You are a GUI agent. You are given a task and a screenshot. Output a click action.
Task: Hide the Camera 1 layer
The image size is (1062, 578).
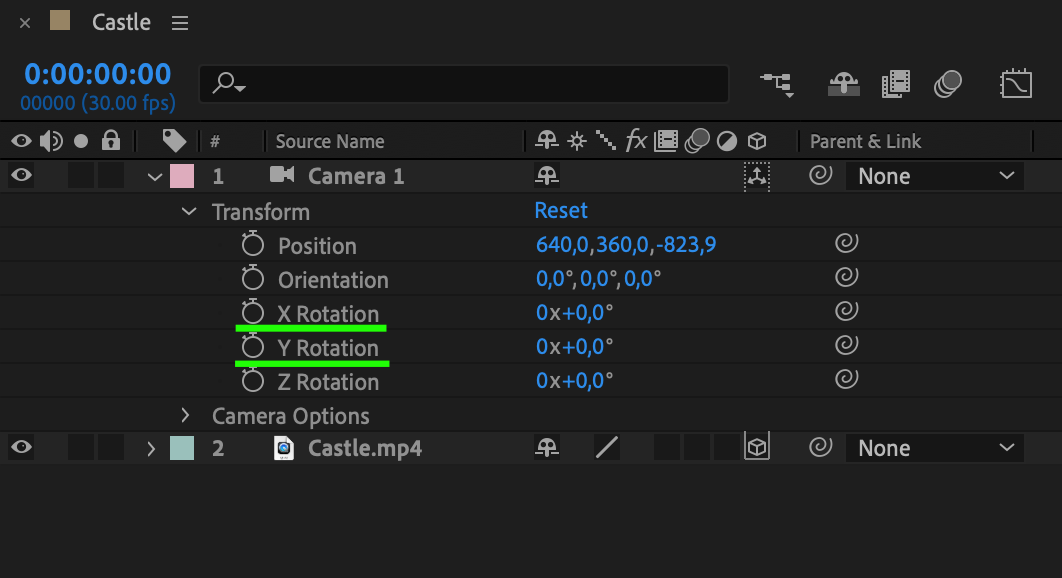(21, 176)
